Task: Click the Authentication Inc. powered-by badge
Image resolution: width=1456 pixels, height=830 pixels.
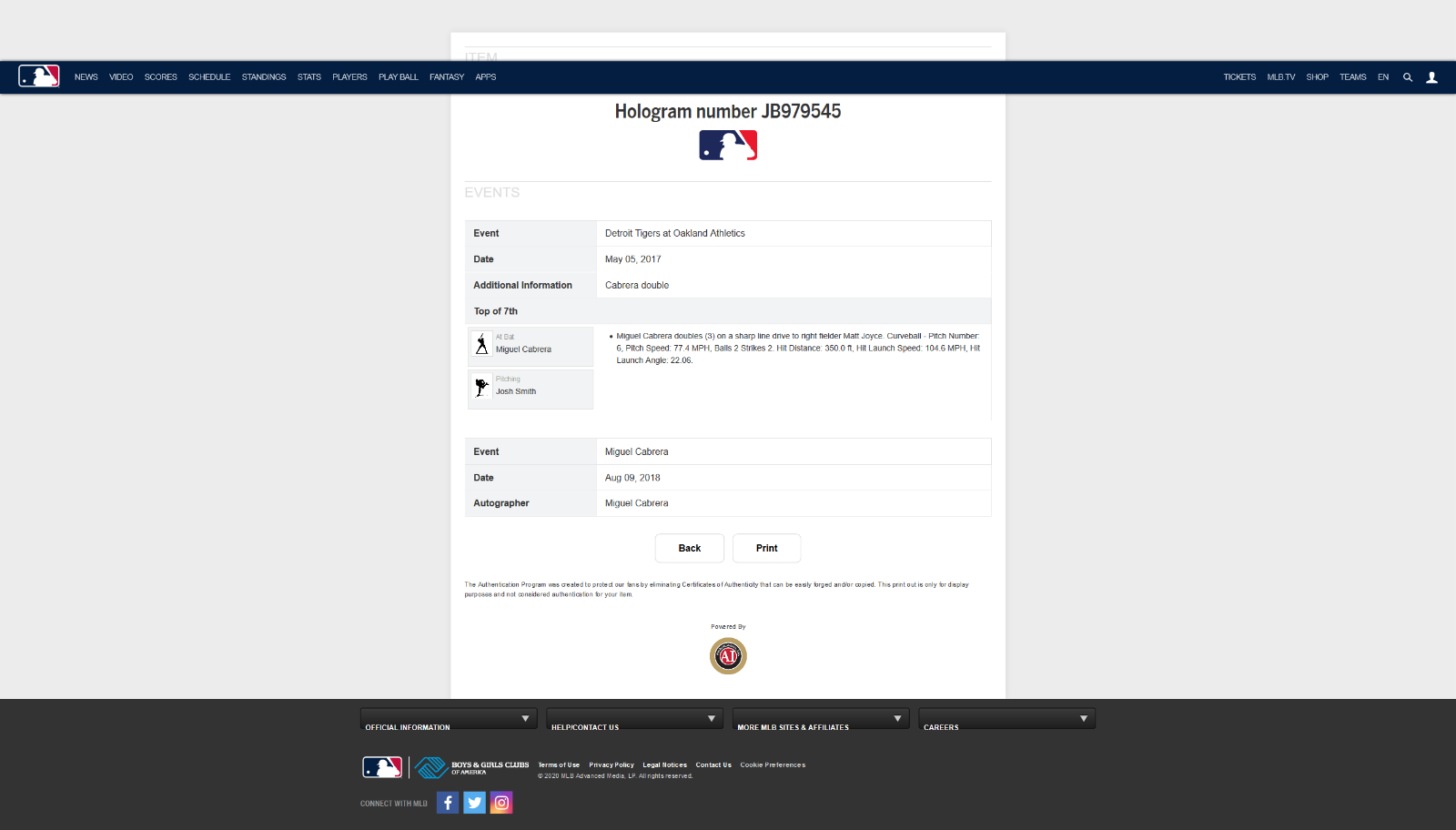Action: pyautogui.click(x=728, y=656)
